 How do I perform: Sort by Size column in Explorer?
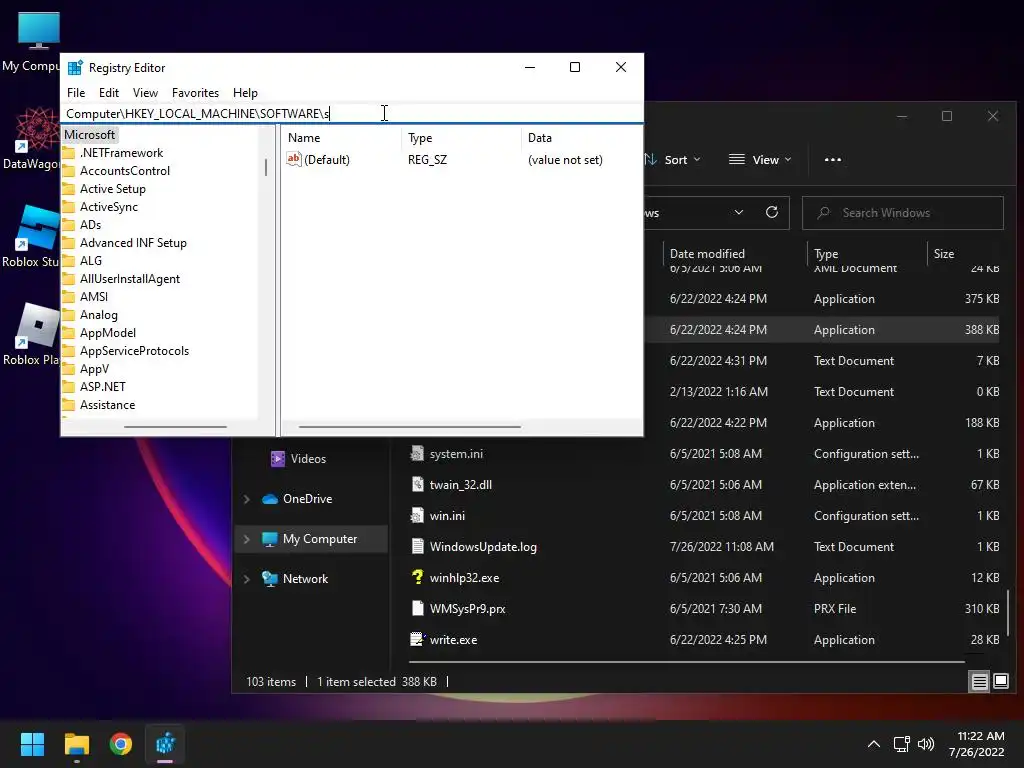coord(944,253)
